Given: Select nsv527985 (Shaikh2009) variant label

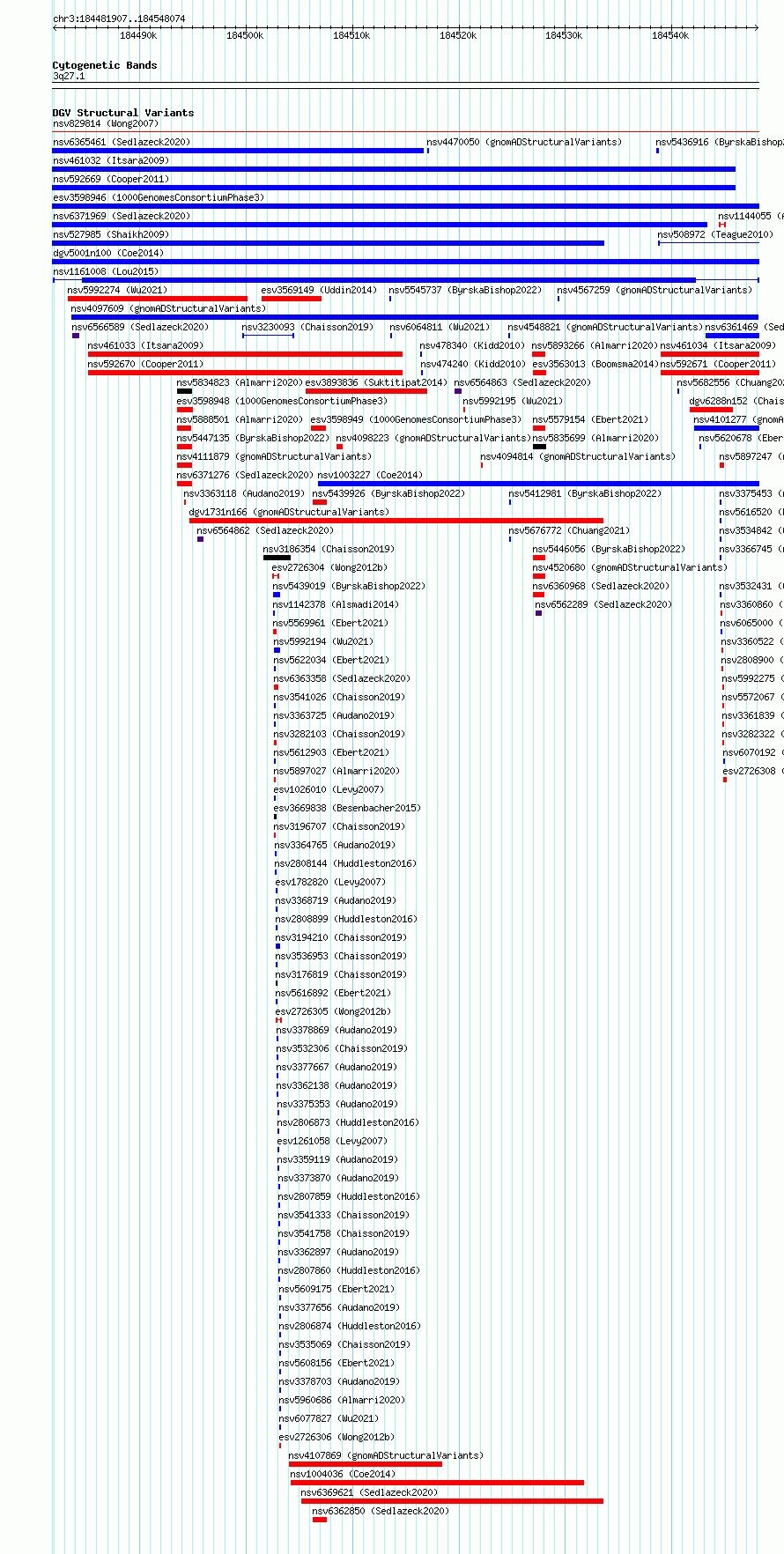Looking at the screenshot, I should [111, 234].
